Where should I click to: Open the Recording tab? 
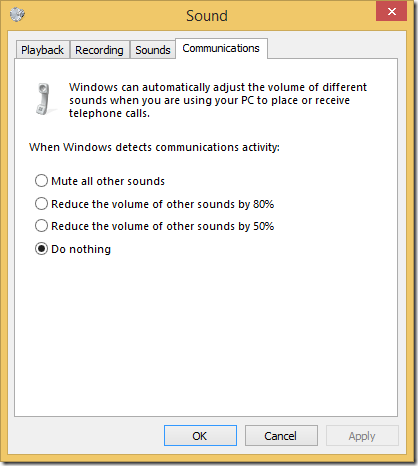click(x=99, y=50)
